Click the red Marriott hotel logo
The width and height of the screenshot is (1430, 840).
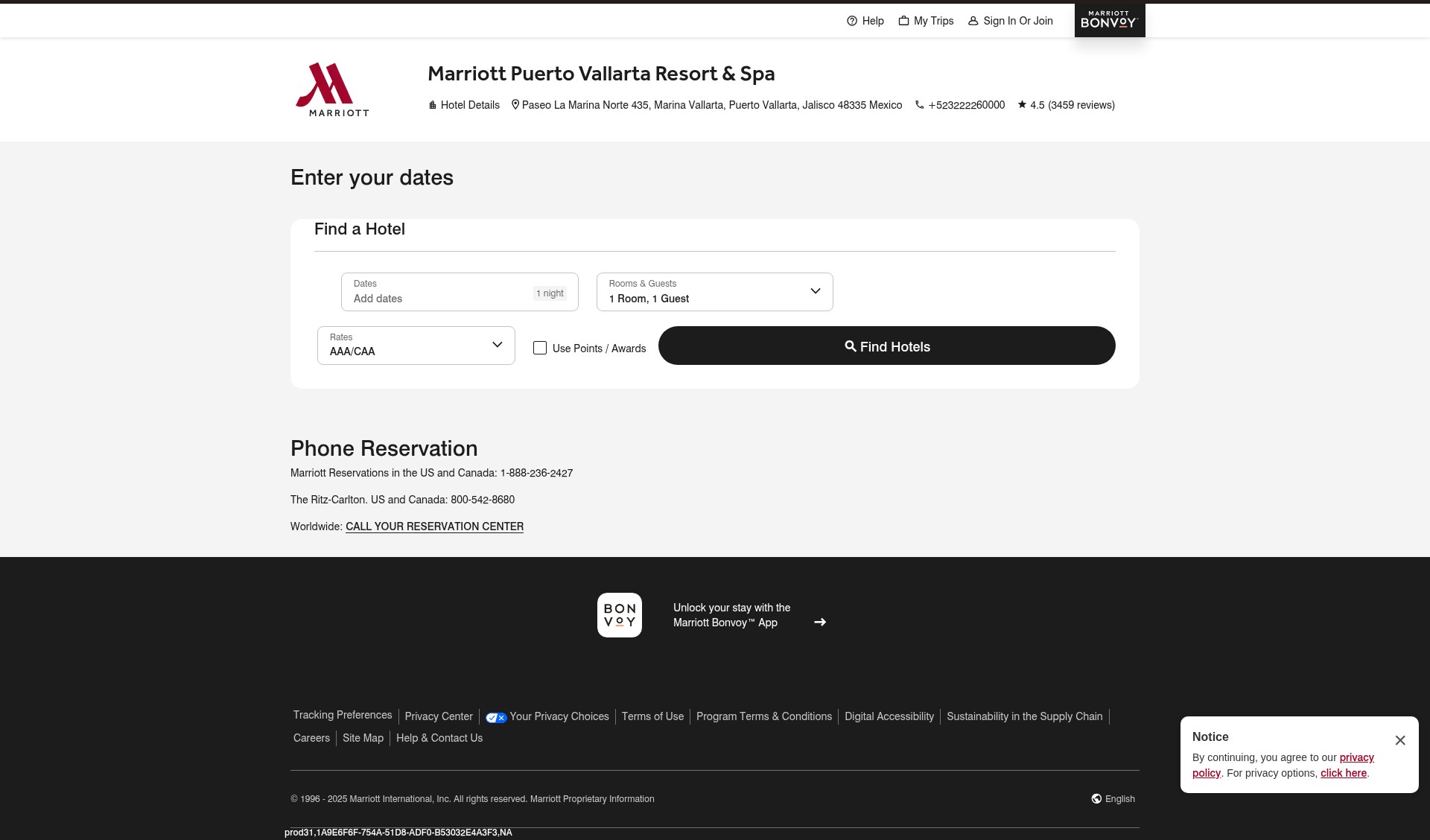click(x=332, y=89)
